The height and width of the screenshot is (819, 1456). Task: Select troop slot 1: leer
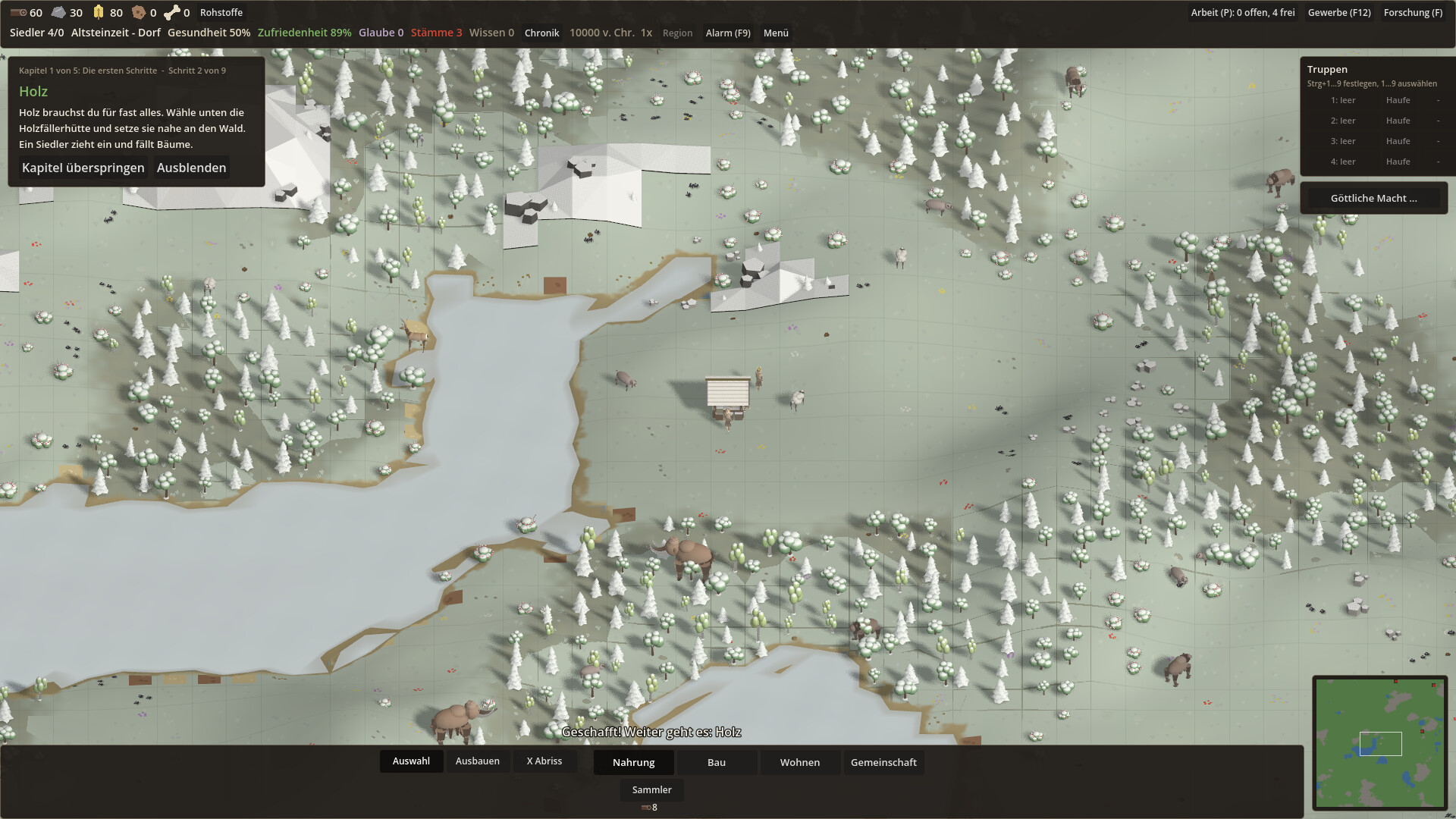tap(1342, 100)
